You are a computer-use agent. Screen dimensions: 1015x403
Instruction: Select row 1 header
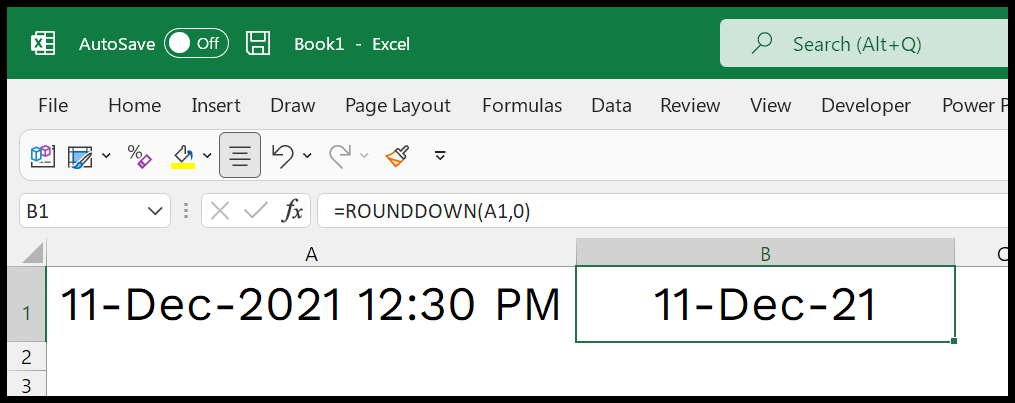tap(27, 305)
